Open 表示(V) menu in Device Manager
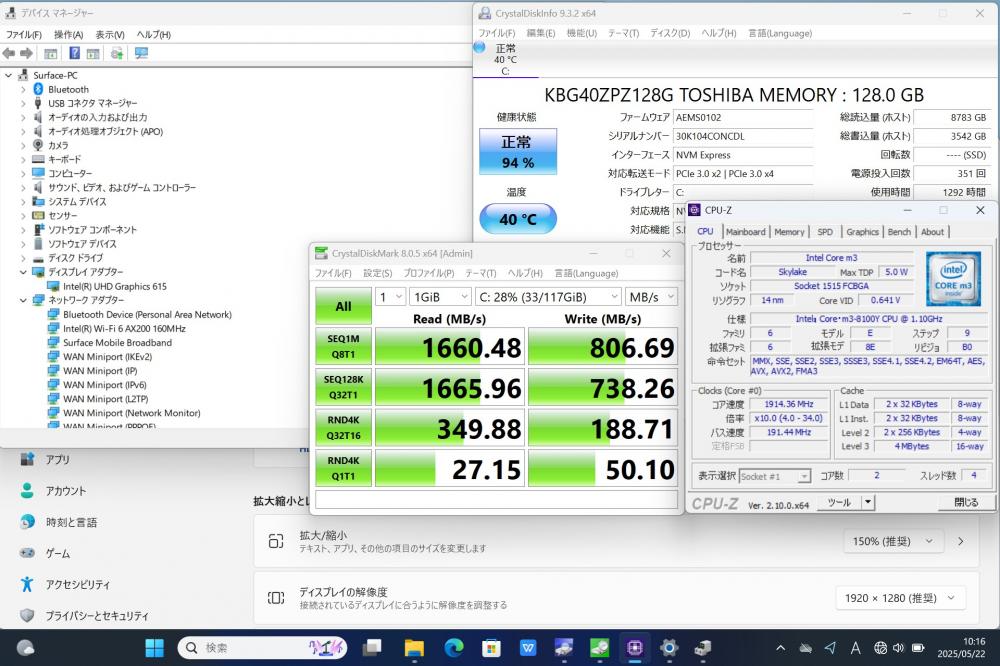Screen dimensions: 1000x666 click(110, 34)
